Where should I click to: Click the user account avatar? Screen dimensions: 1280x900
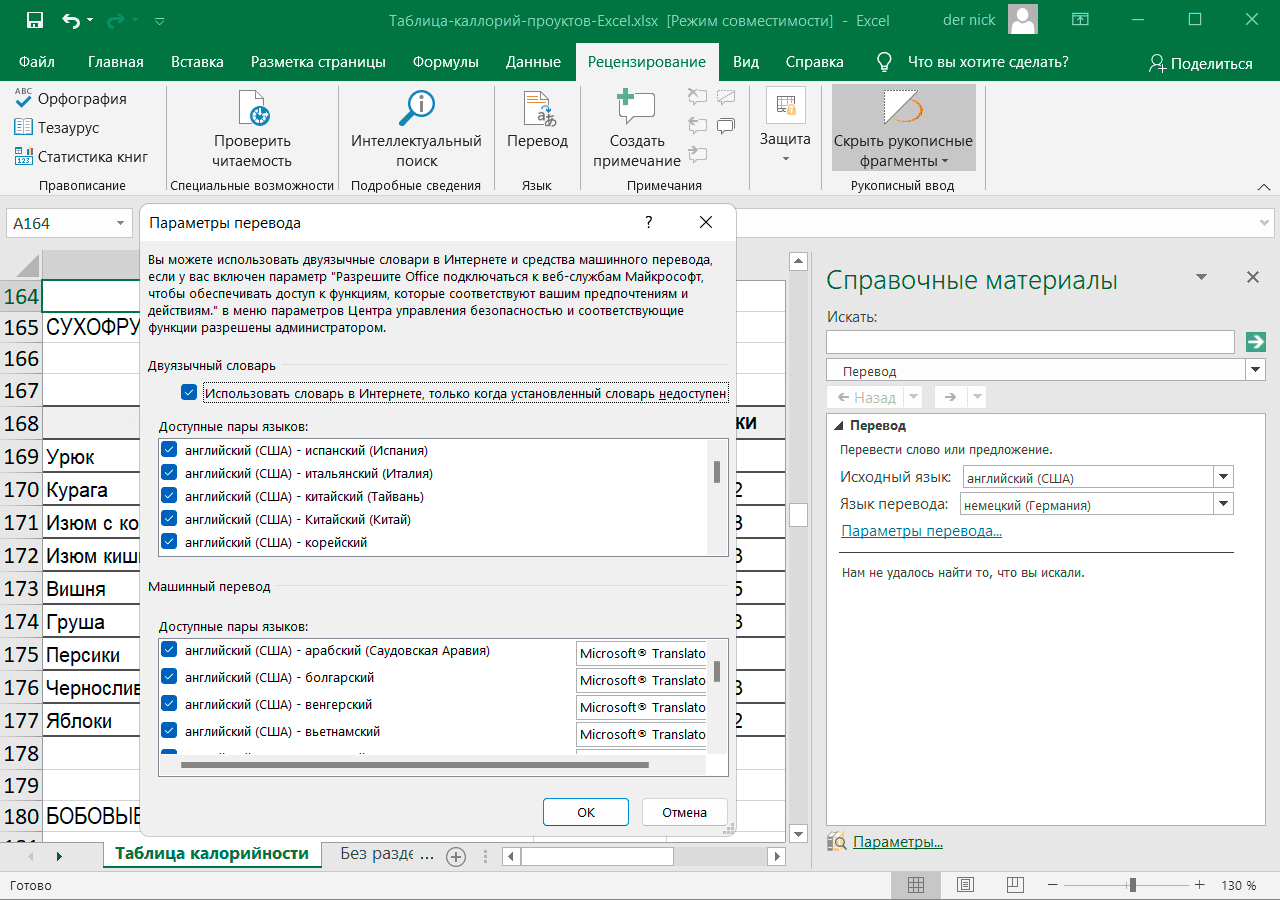(1022, 20)
